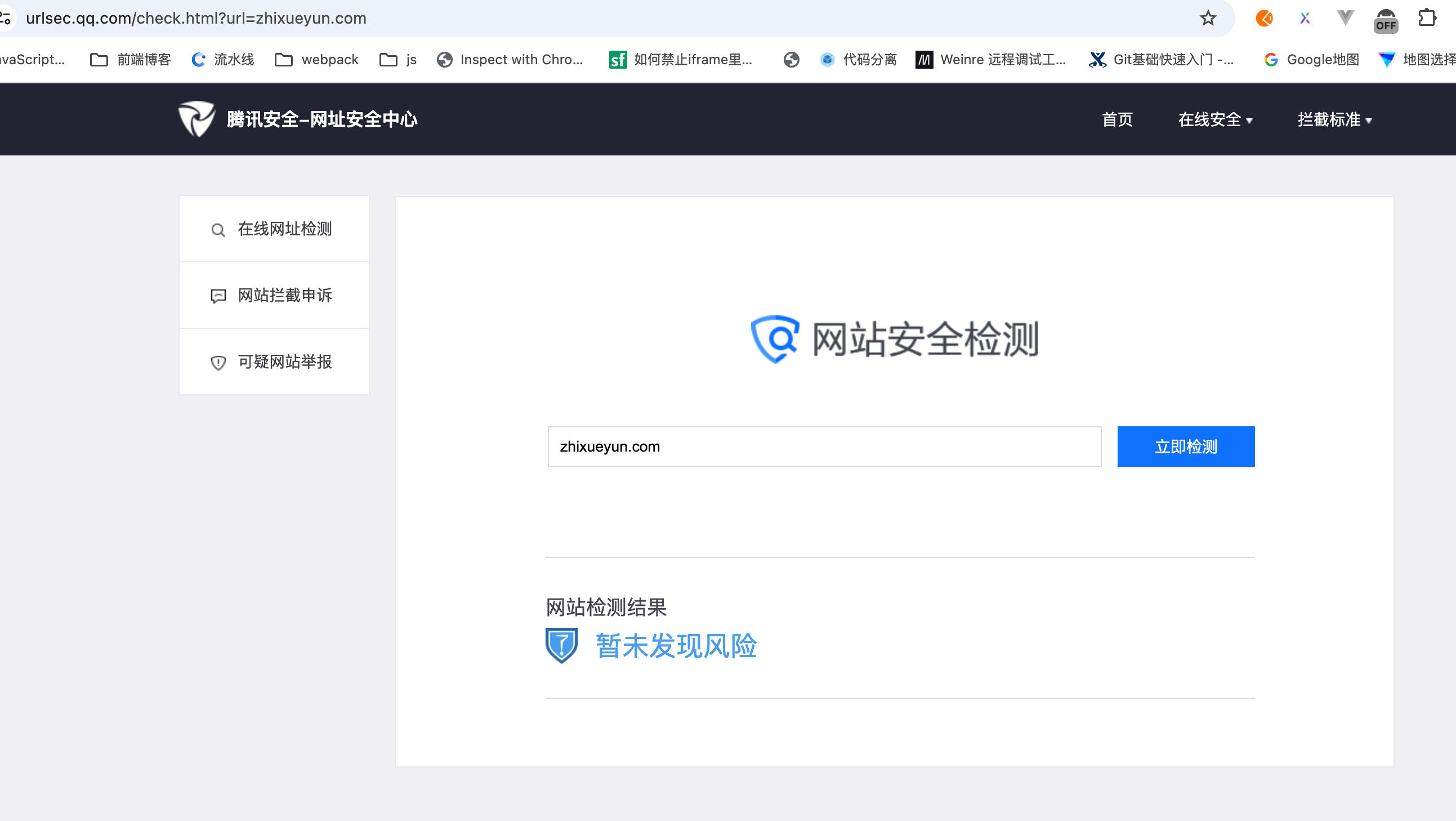
Task: Open the 前端博客 bookmark folder
Action: pos(131,59)
